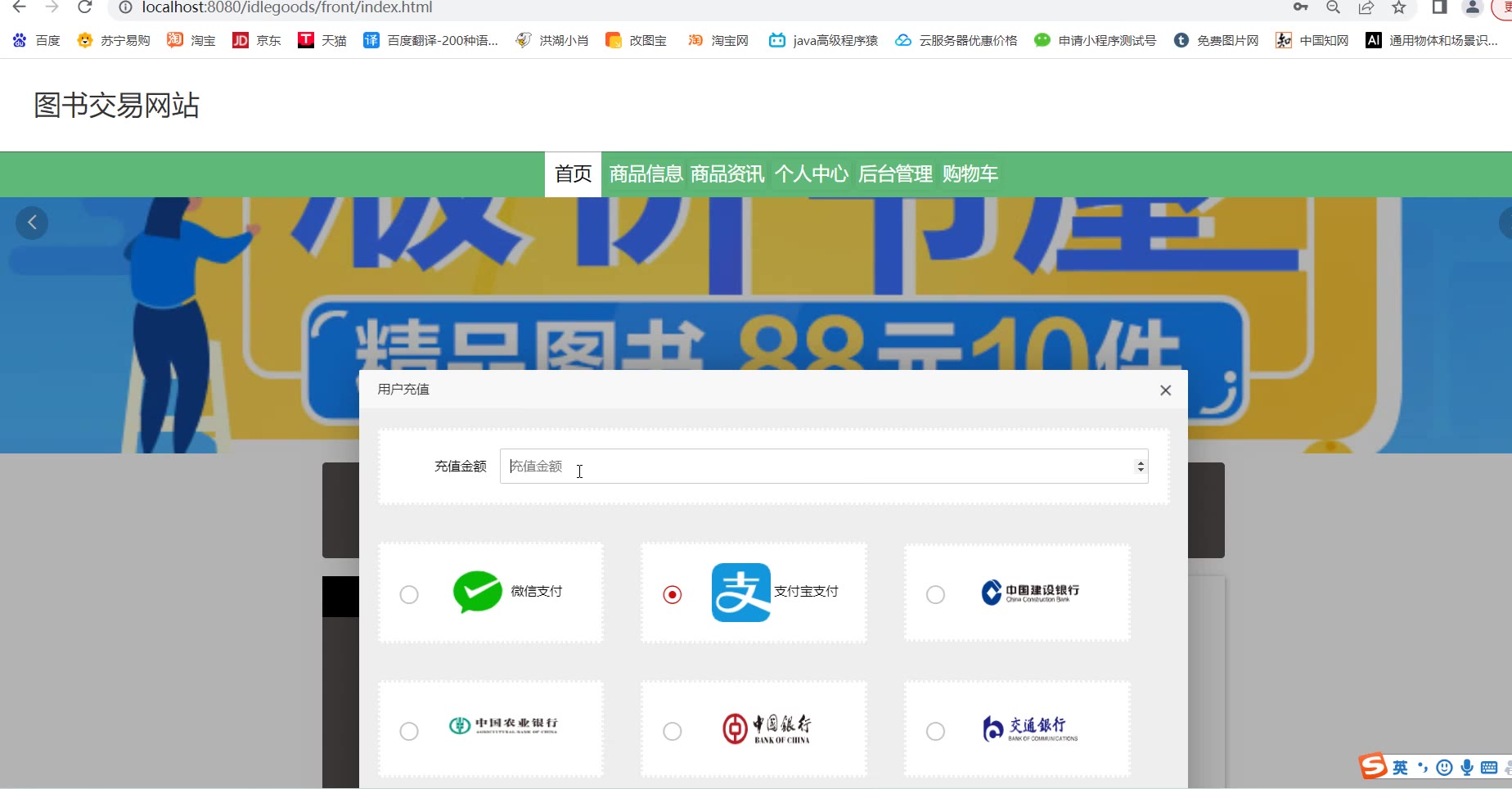Viewport: 1512px width, 789px height.
Task: Click the Bank of Communications logo
Action: tap(1030, 728)
